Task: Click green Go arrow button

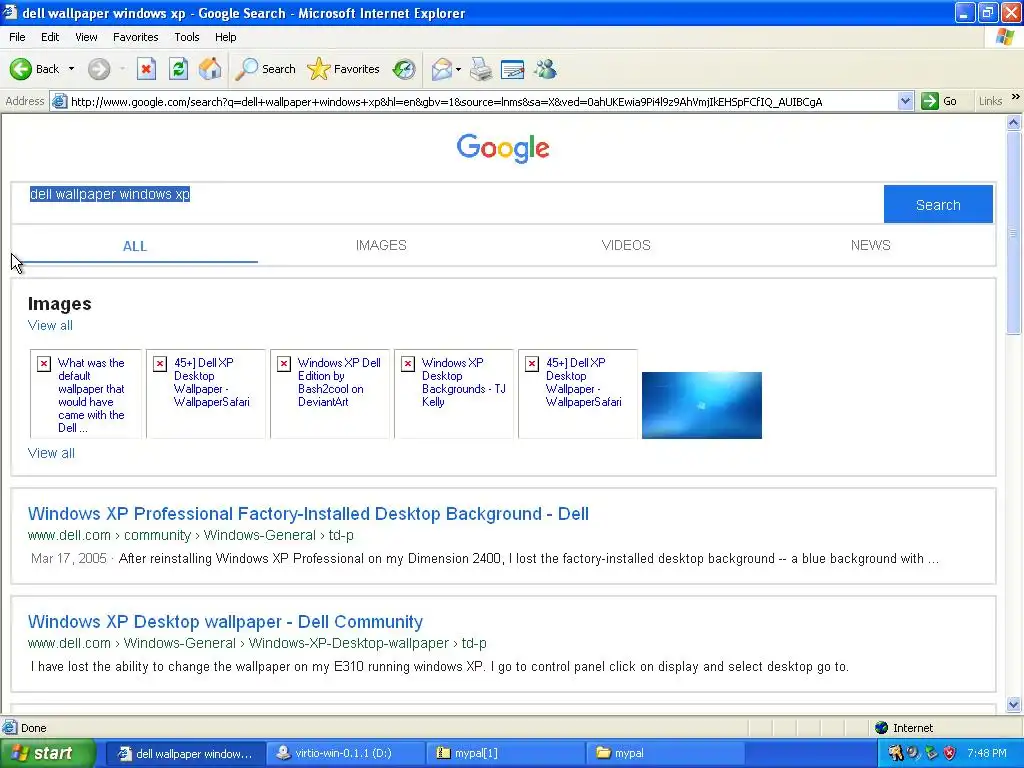Action: point(929,101)
